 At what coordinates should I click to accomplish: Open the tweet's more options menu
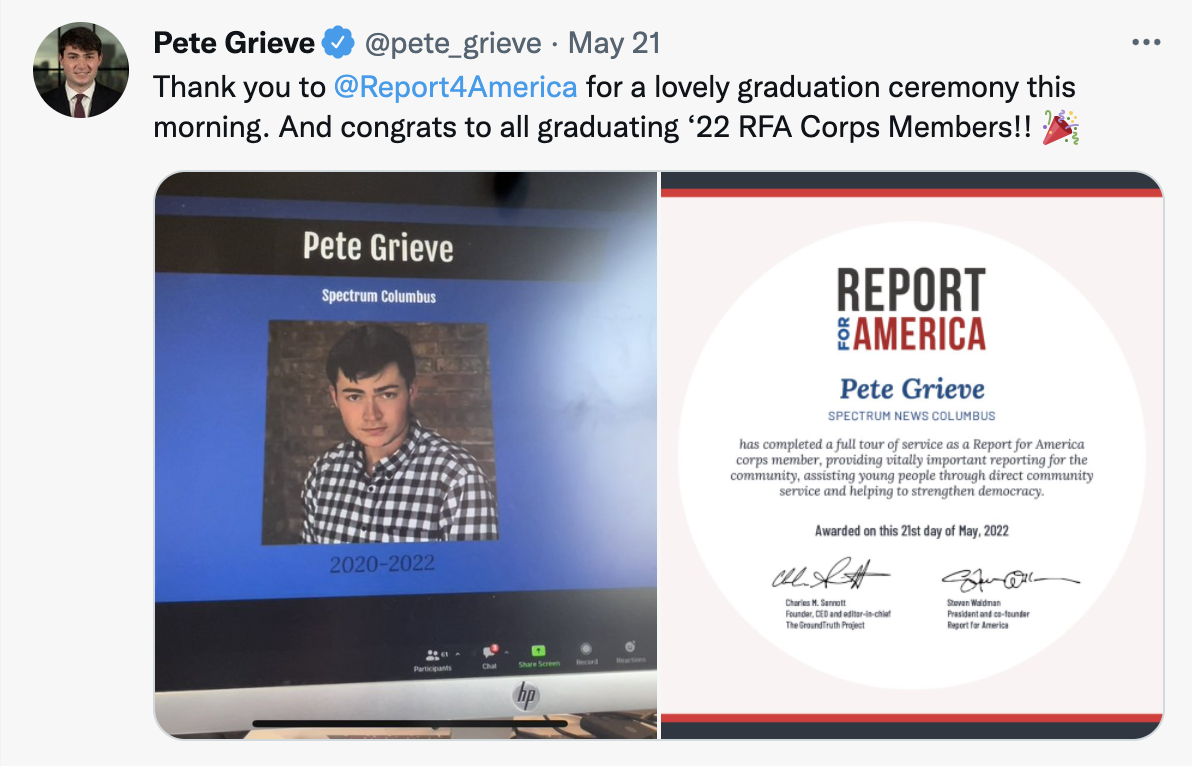click(x=1145, y=43)
